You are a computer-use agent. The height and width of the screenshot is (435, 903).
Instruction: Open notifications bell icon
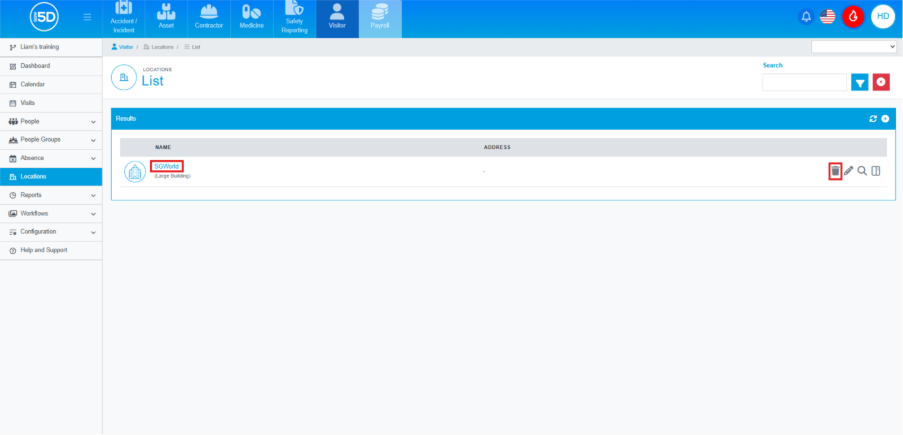click(806, 17)
